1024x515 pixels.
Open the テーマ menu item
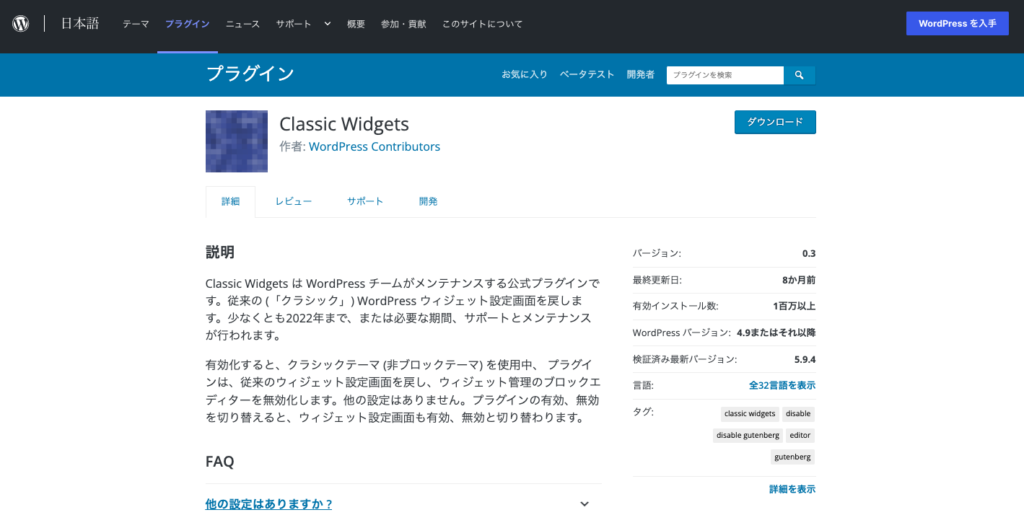pos(136,24)
